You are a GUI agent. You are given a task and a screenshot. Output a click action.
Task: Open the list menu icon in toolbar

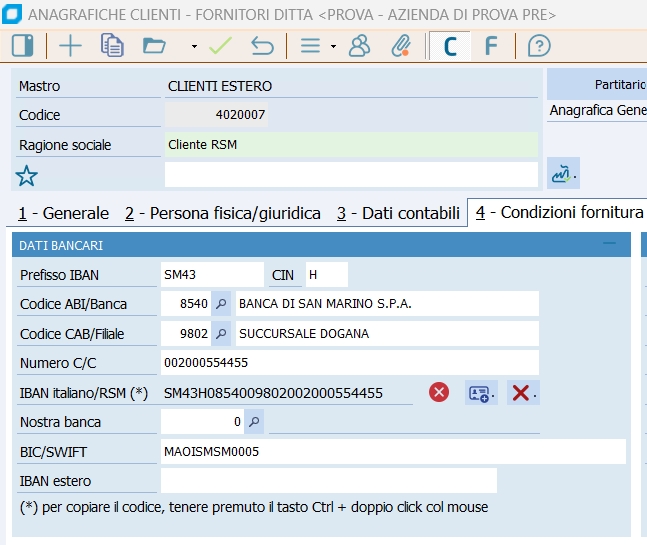310,45
